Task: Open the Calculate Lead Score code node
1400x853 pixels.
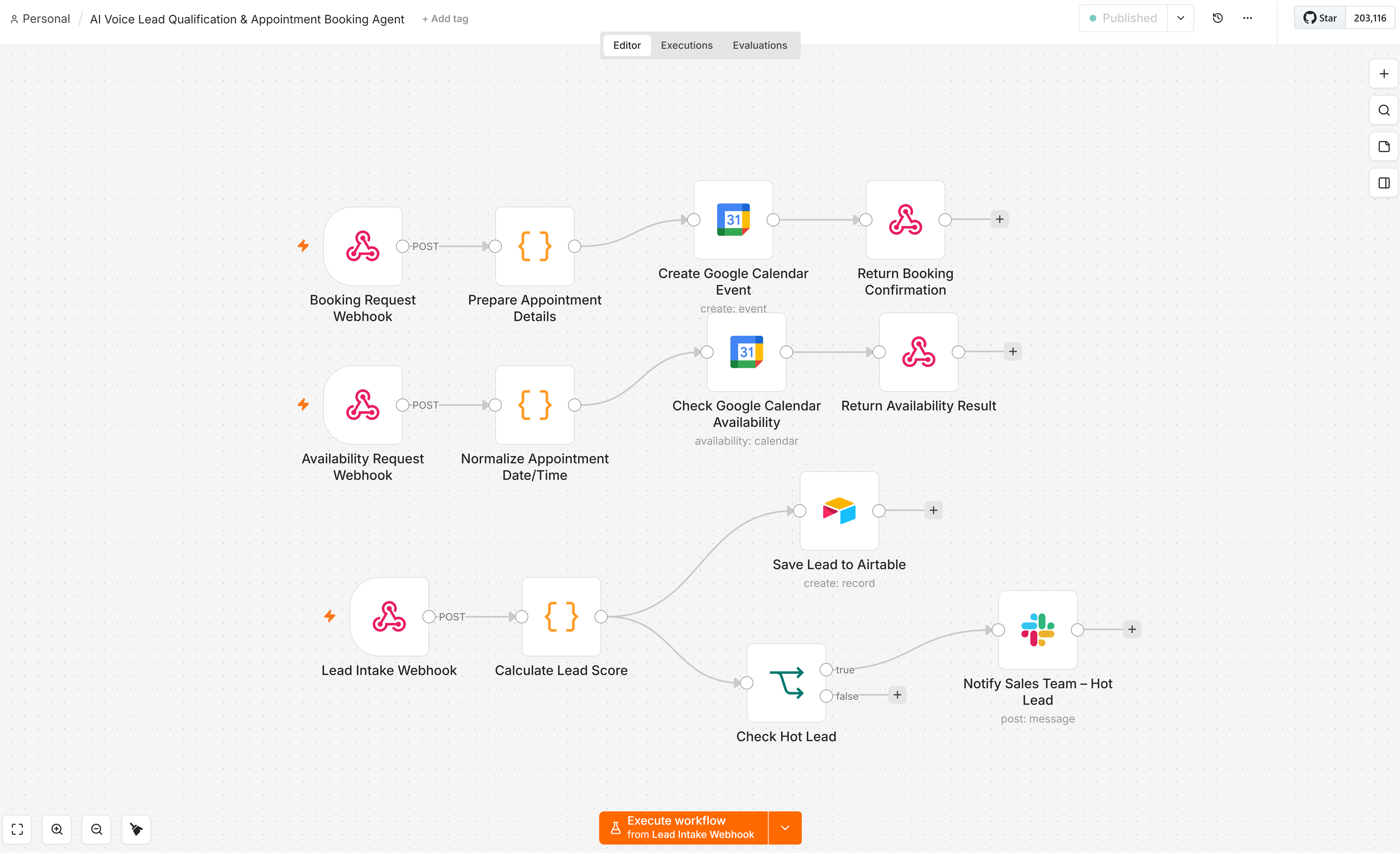Action: click(x=561, y=617)
